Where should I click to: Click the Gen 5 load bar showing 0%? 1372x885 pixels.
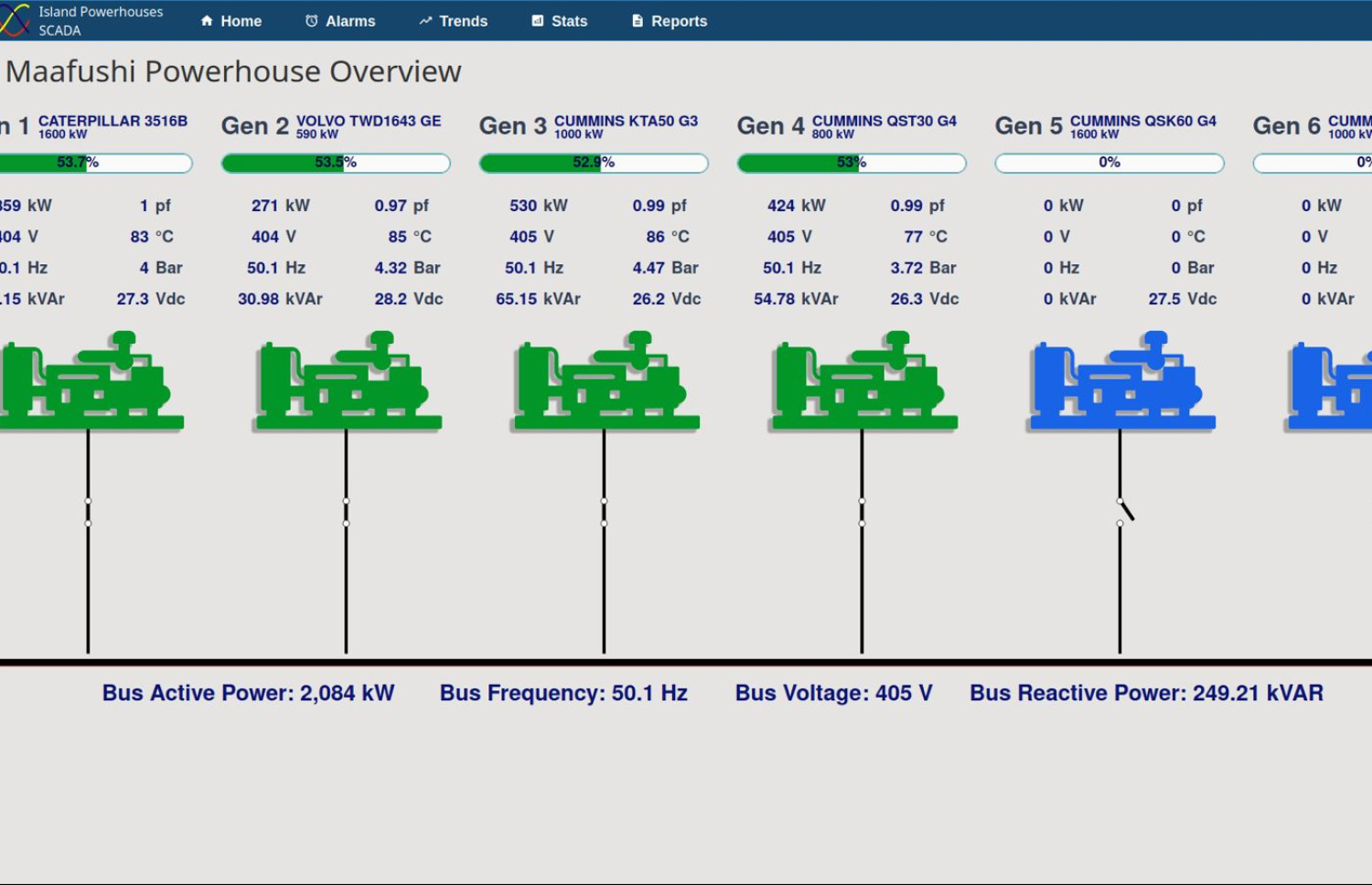tap(1109, 163)
